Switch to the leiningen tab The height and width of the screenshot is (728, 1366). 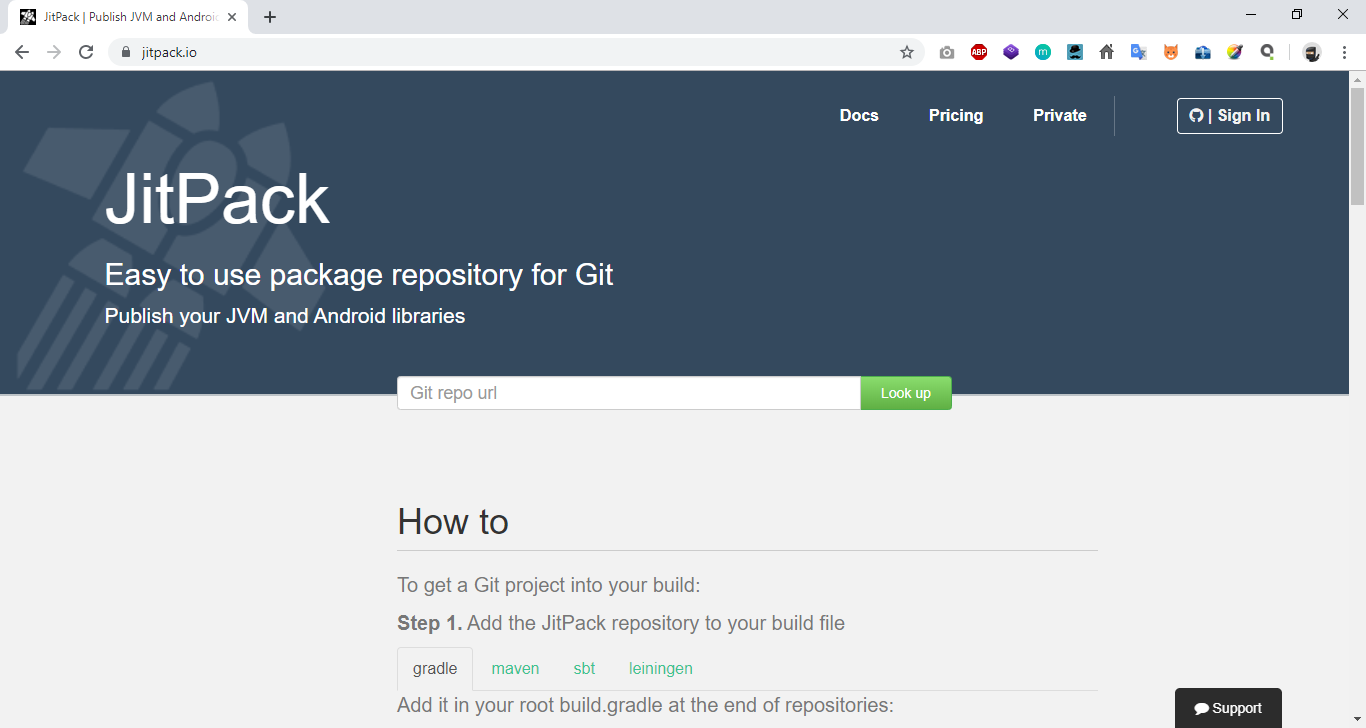point(660,668)
